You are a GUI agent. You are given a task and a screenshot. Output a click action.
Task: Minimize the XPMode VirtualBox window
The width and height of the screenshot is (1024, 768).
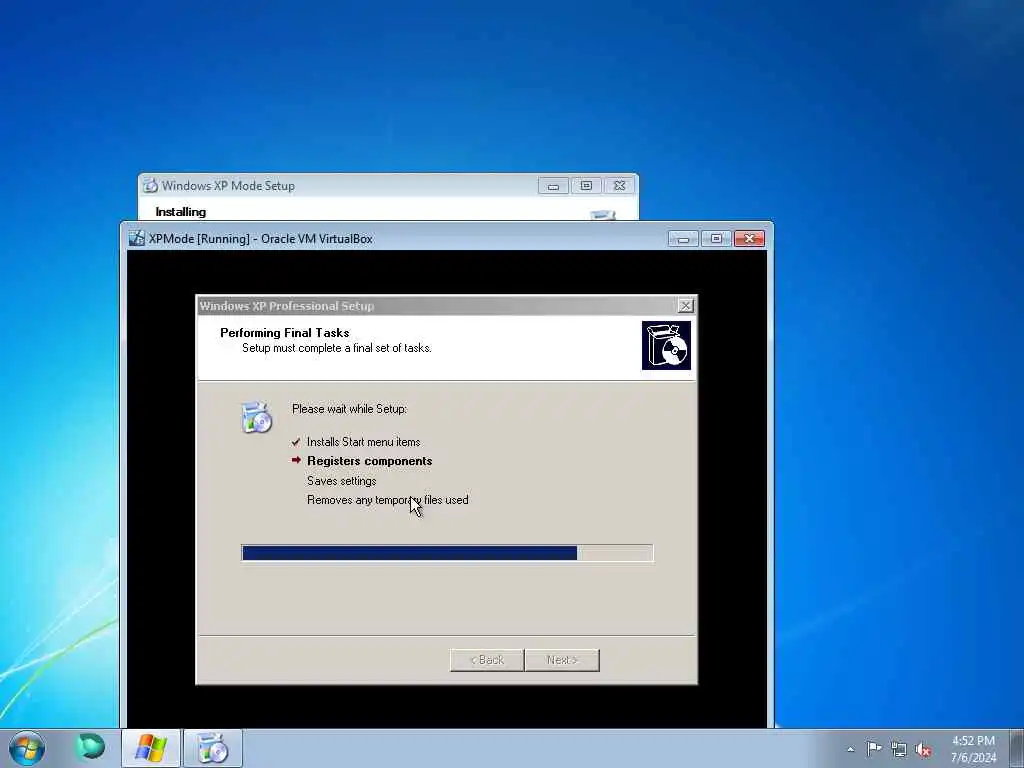click(683, 239)
